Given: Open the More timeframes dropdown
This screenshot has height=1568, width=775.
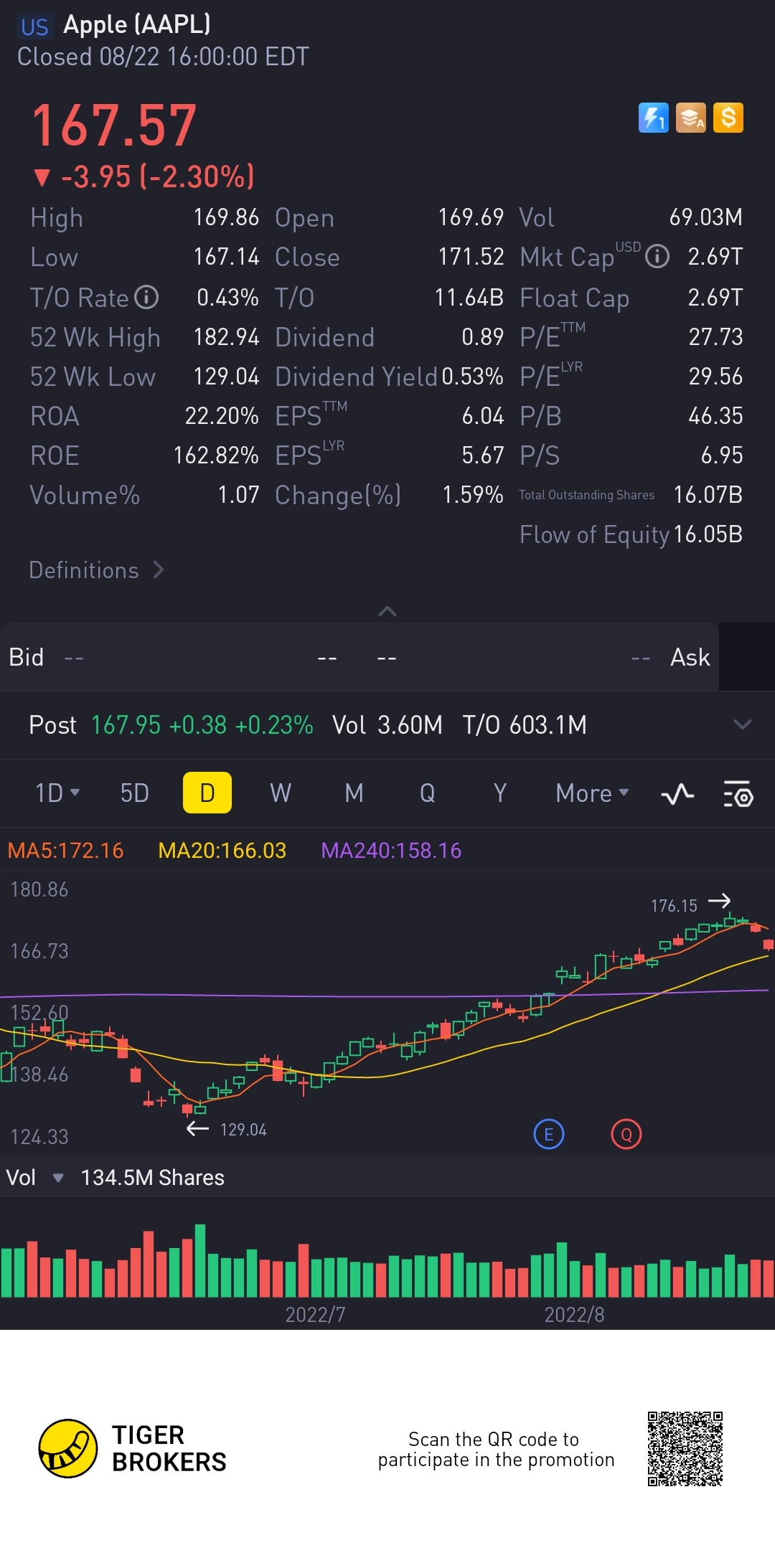Looking at the screenshot, I should 592,793.
